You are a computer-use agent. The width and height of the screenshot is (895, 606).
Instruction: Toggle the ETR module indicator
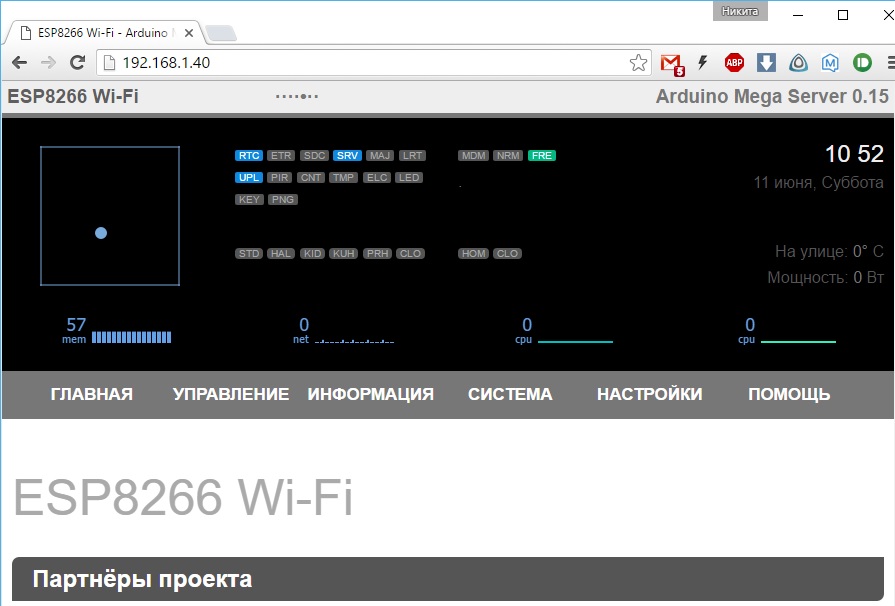coord(281,156)
